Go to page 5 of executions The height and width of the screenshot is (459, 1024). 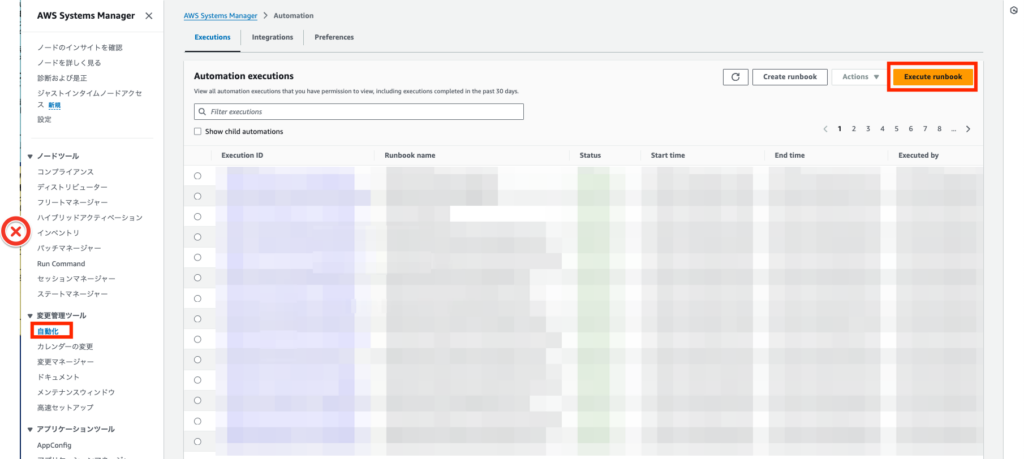tap(897, 129)
